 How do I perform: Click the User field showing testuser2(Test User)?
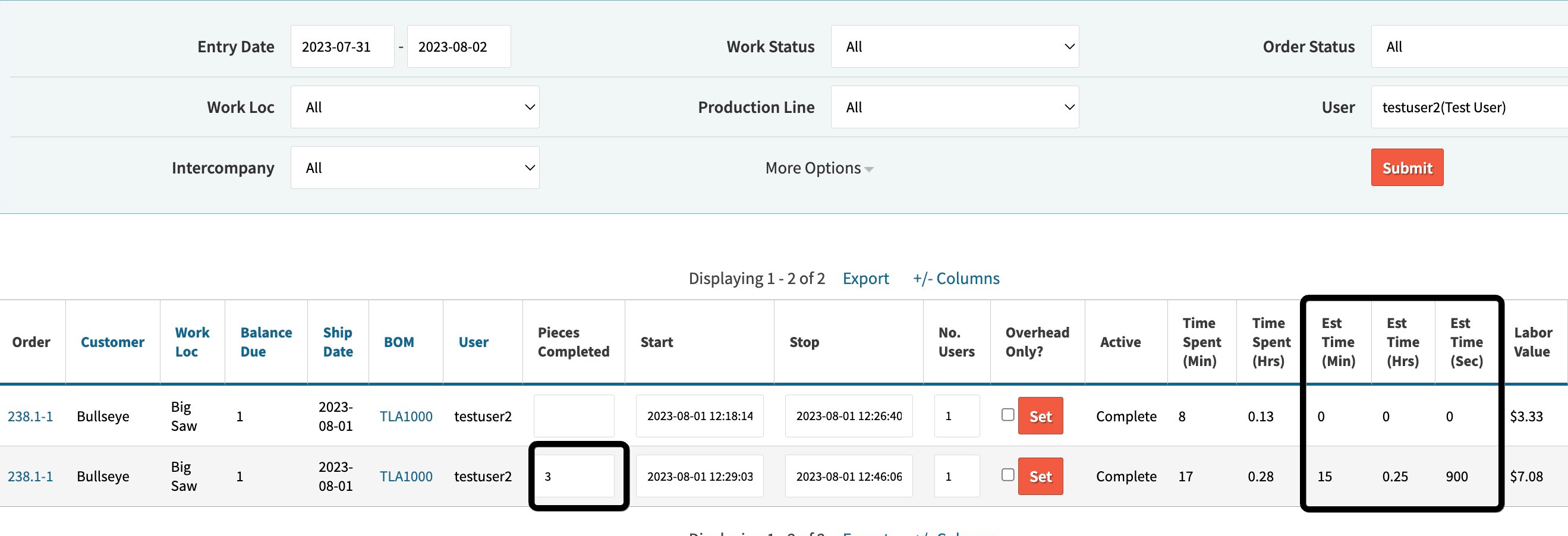point(1467,108)
